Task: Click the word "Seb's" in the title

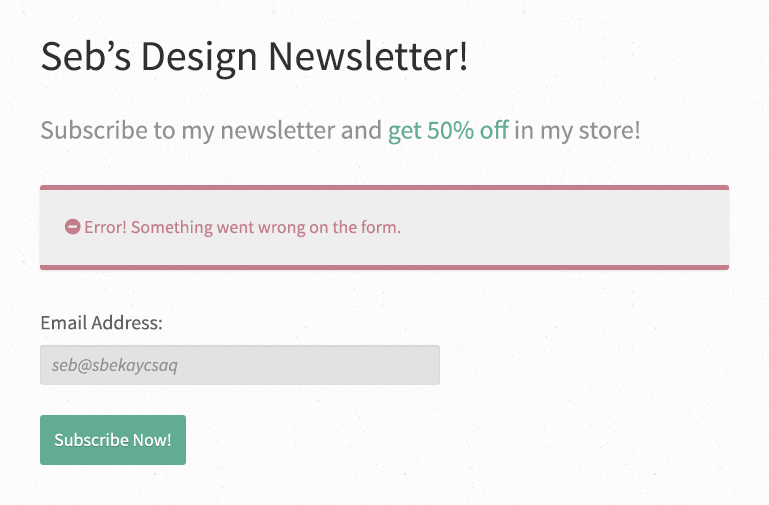Action: coord(86,56)
